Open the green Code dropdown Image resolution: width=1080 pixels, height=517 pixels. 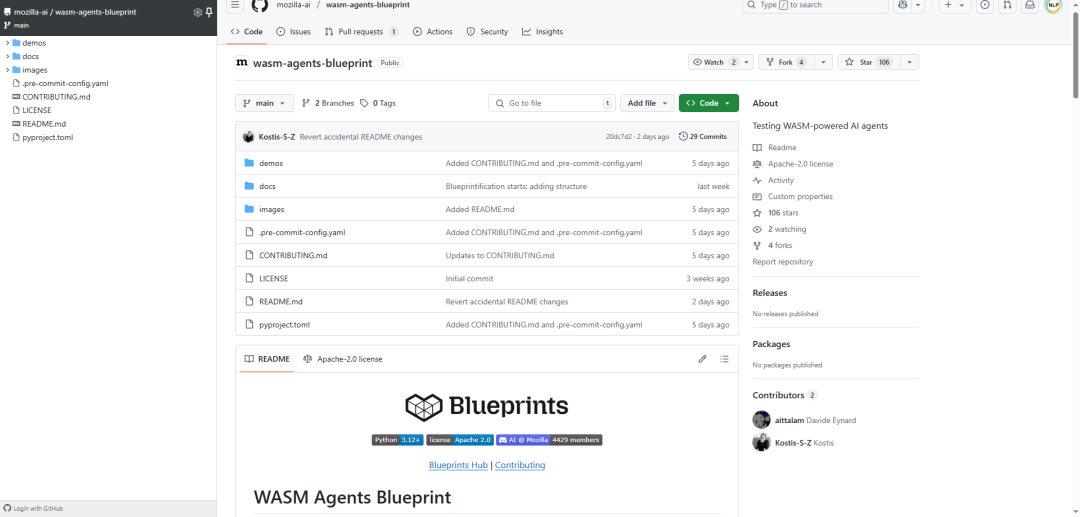(709, 103)
